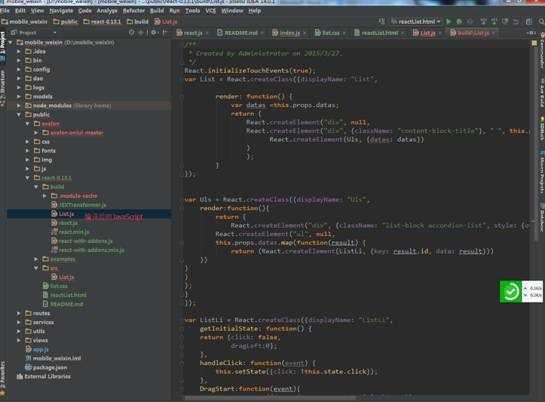Click react-0.13.1 in the navigation breadcrumb
This screenshot has width=545, height=402.
click(102, 22)
